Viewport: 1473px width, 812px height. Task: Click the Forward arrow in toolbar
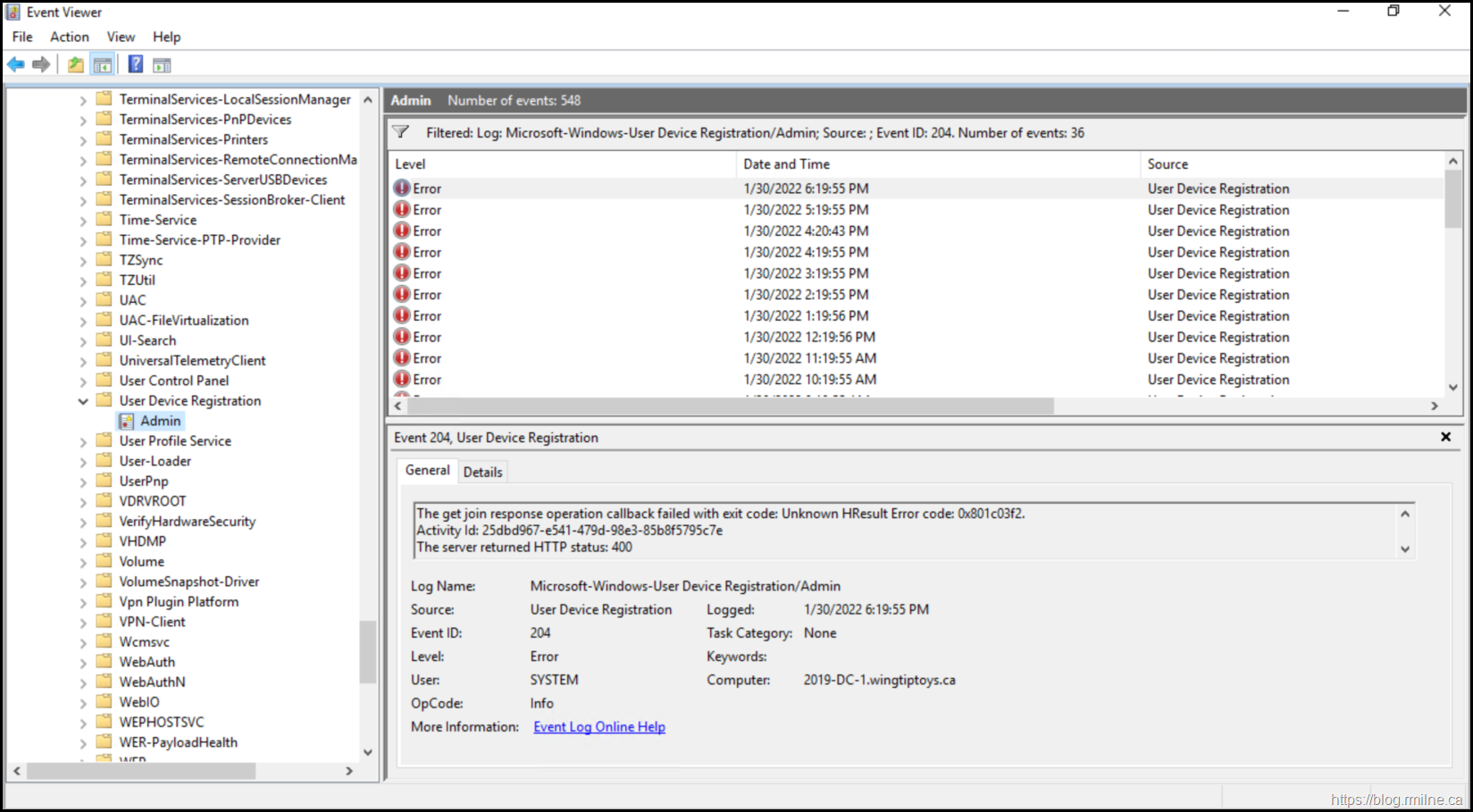click(x=41, y=64)
